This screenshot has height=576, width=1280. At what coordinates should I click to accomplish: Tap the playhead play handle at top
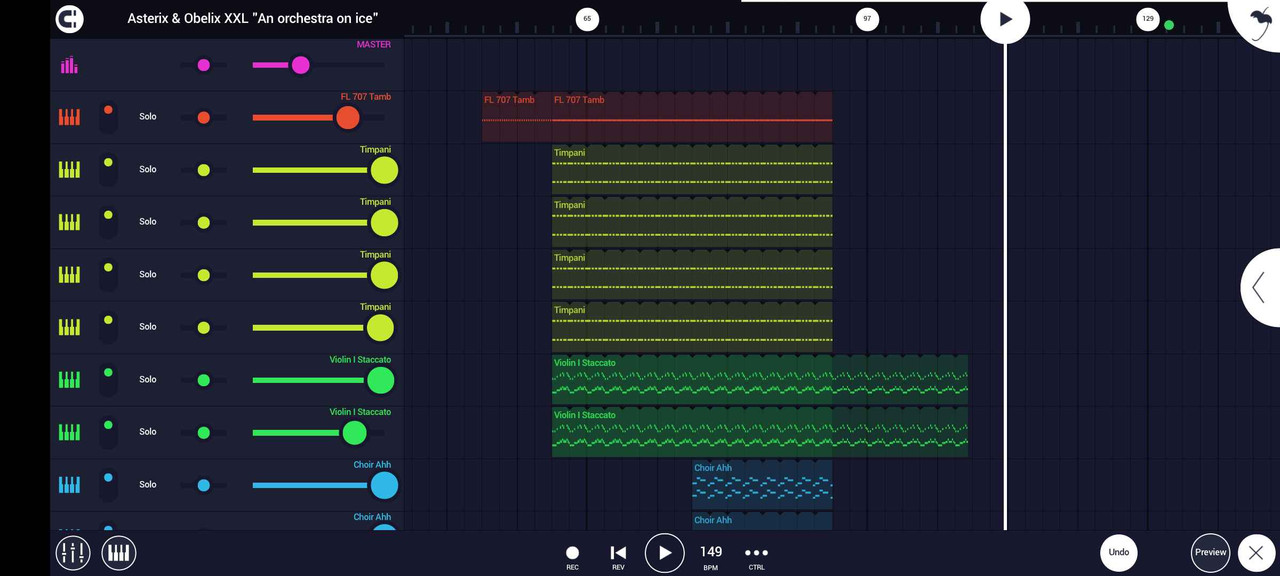click(1005, 19)
